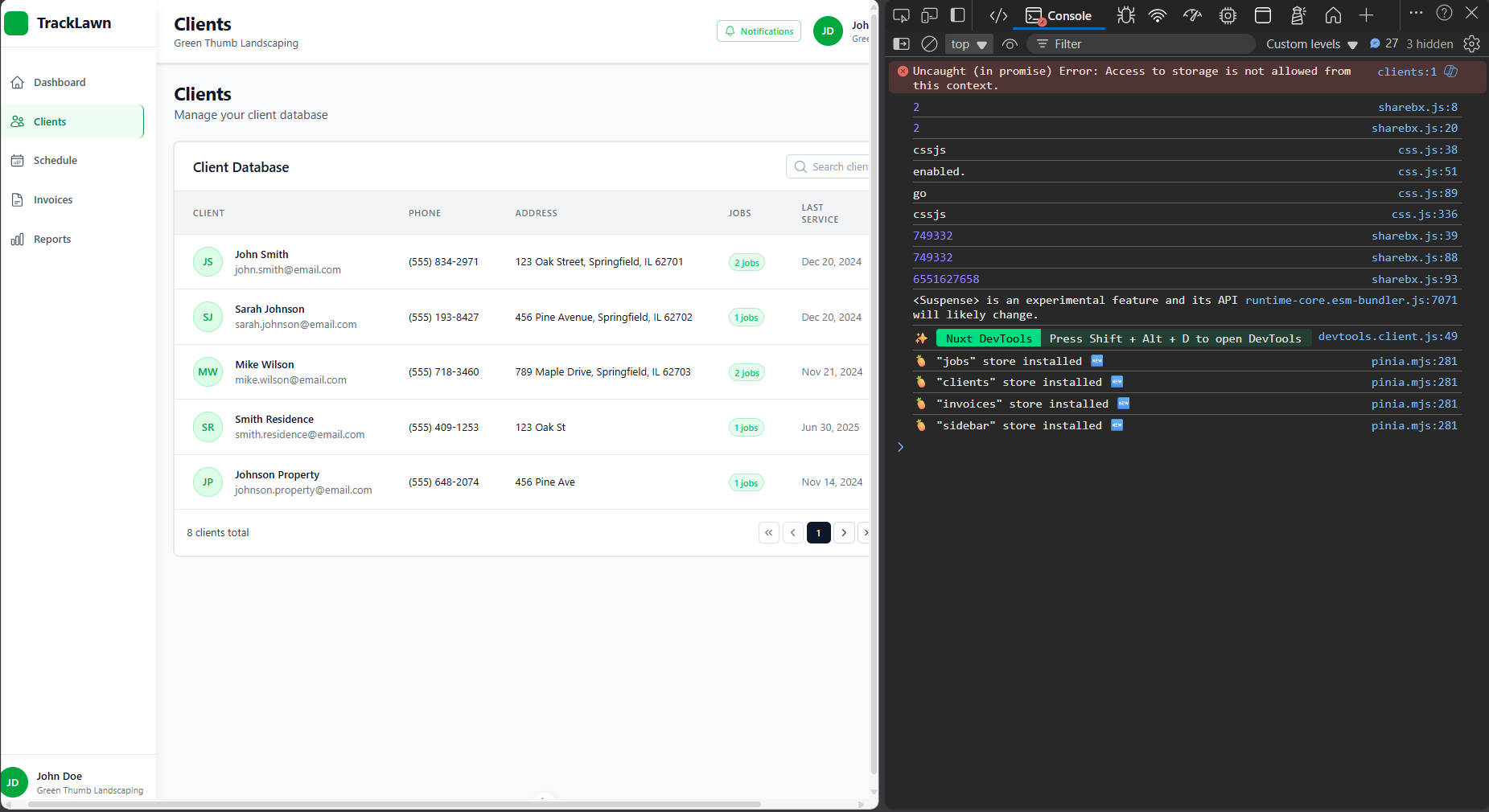The image size is (1489, 812).
Task: Click John Smith's 2 jobs badge
Action: pyautogui.click(x=747, y=263)
